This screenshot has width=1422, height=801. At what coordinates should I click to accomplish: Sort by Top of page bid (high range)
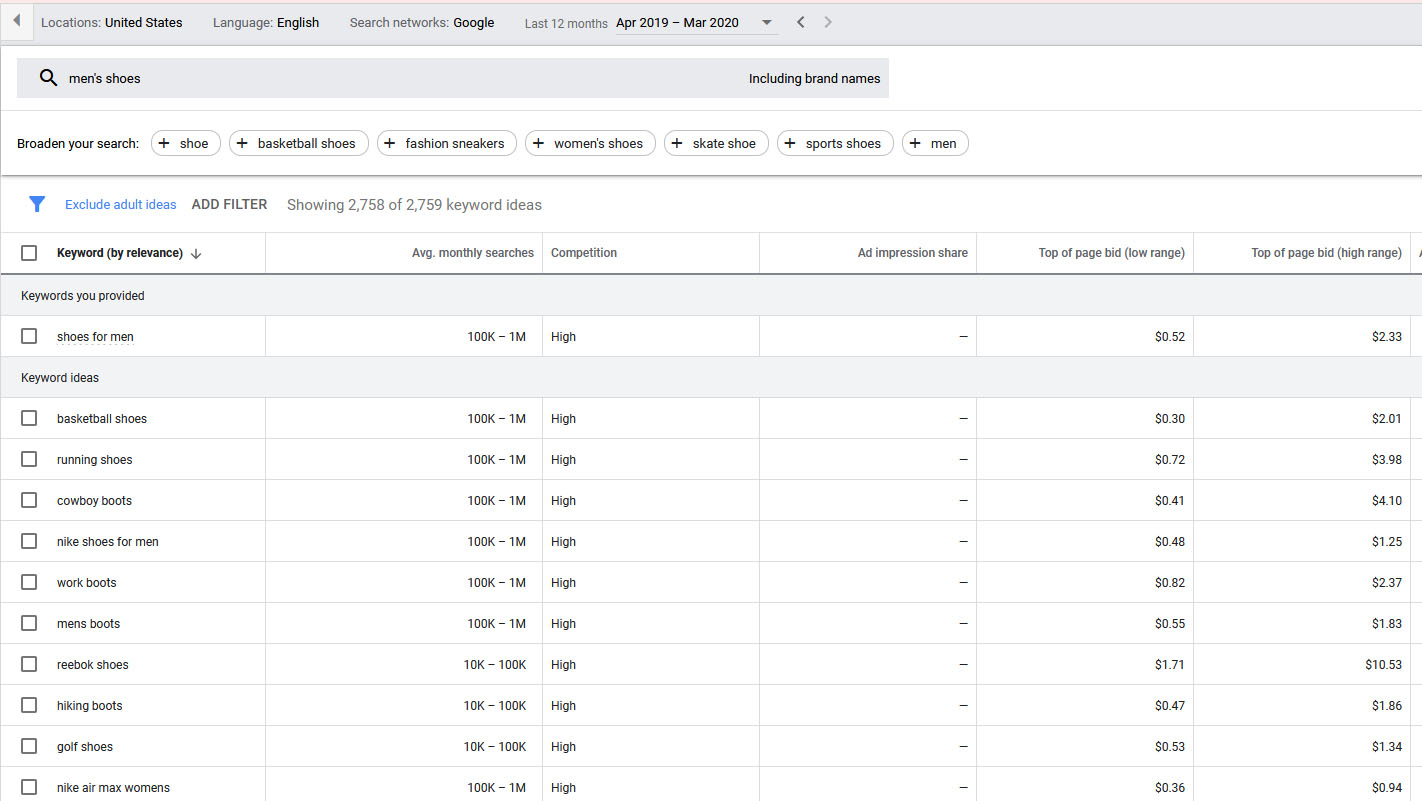pyautogui.click(x=1327, y=253)
